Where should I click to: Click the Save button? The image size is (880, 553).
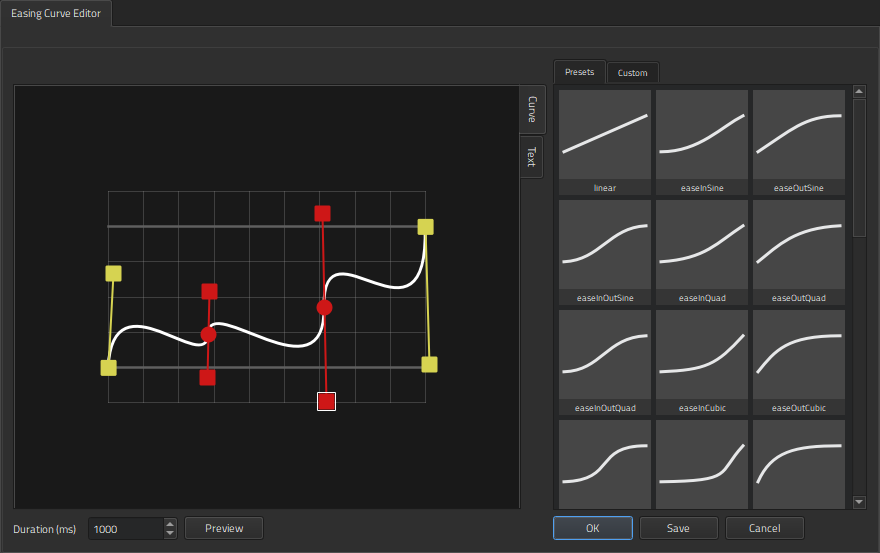(x=678, y=528)
